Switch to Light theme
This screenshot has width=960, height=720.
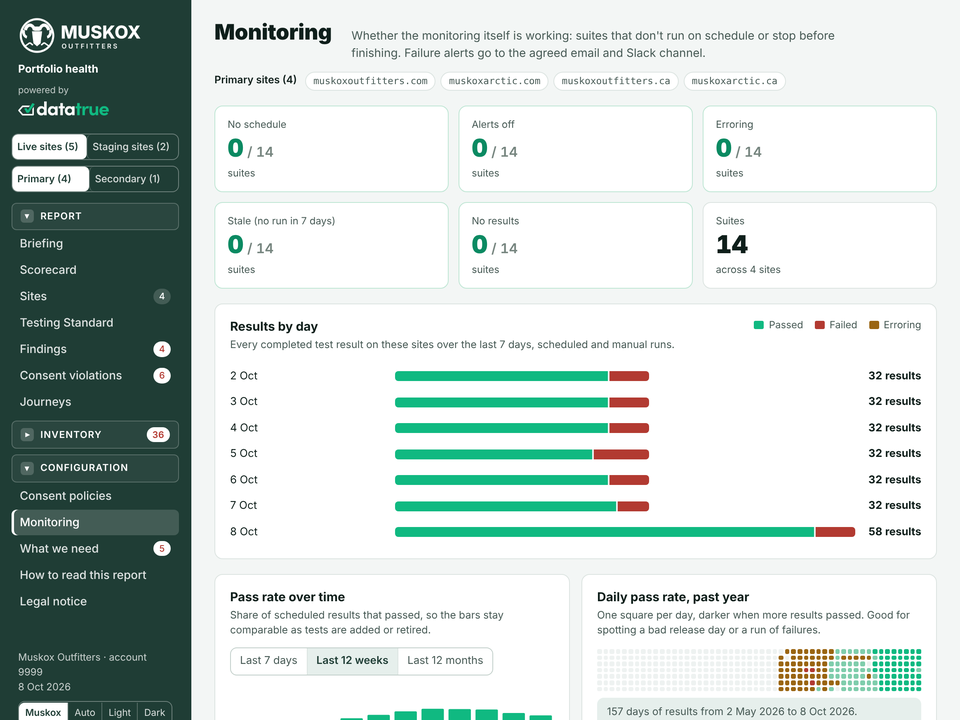pyautogui.click(x=119, y=712)
